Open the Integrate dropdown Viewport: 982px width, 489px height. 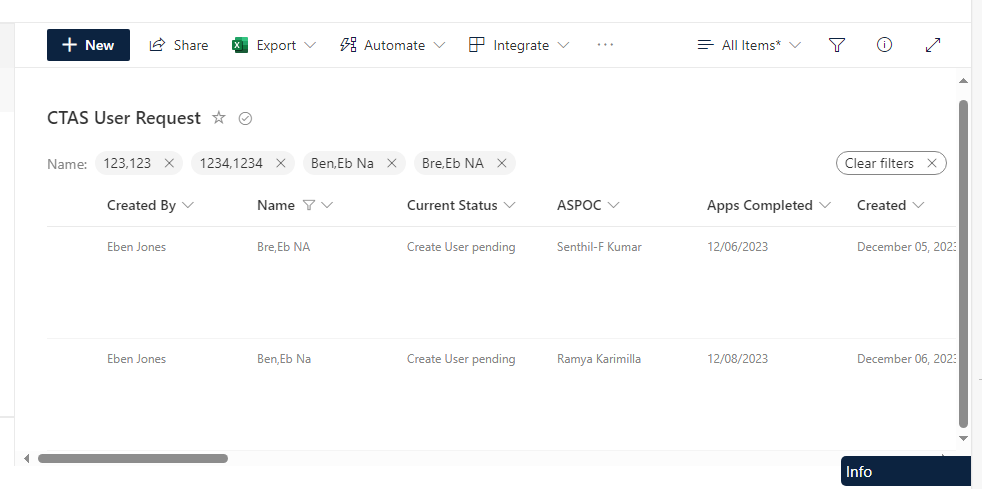[519, 45]
